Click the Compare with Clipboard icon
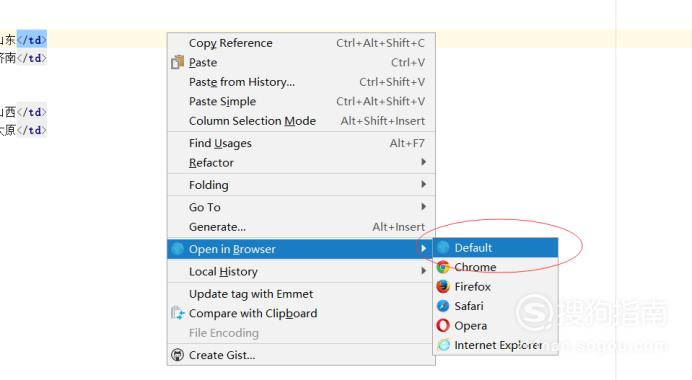Viewport: 692px width, 380px height. (177, 313)
